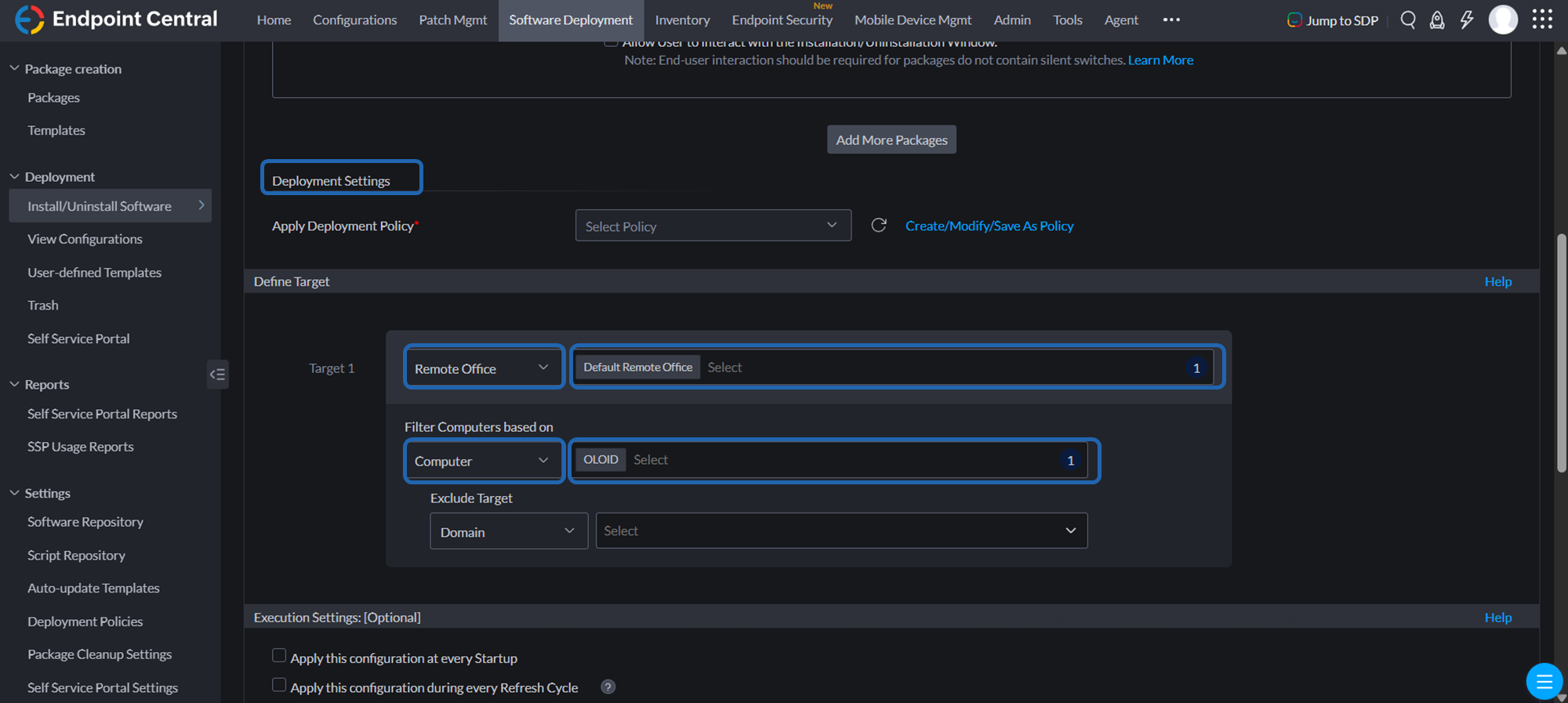Image resolution: width=1568 pixels, height=703 pixels.
Task: Open the Remote Office target type dropdown
Action: 484,368
